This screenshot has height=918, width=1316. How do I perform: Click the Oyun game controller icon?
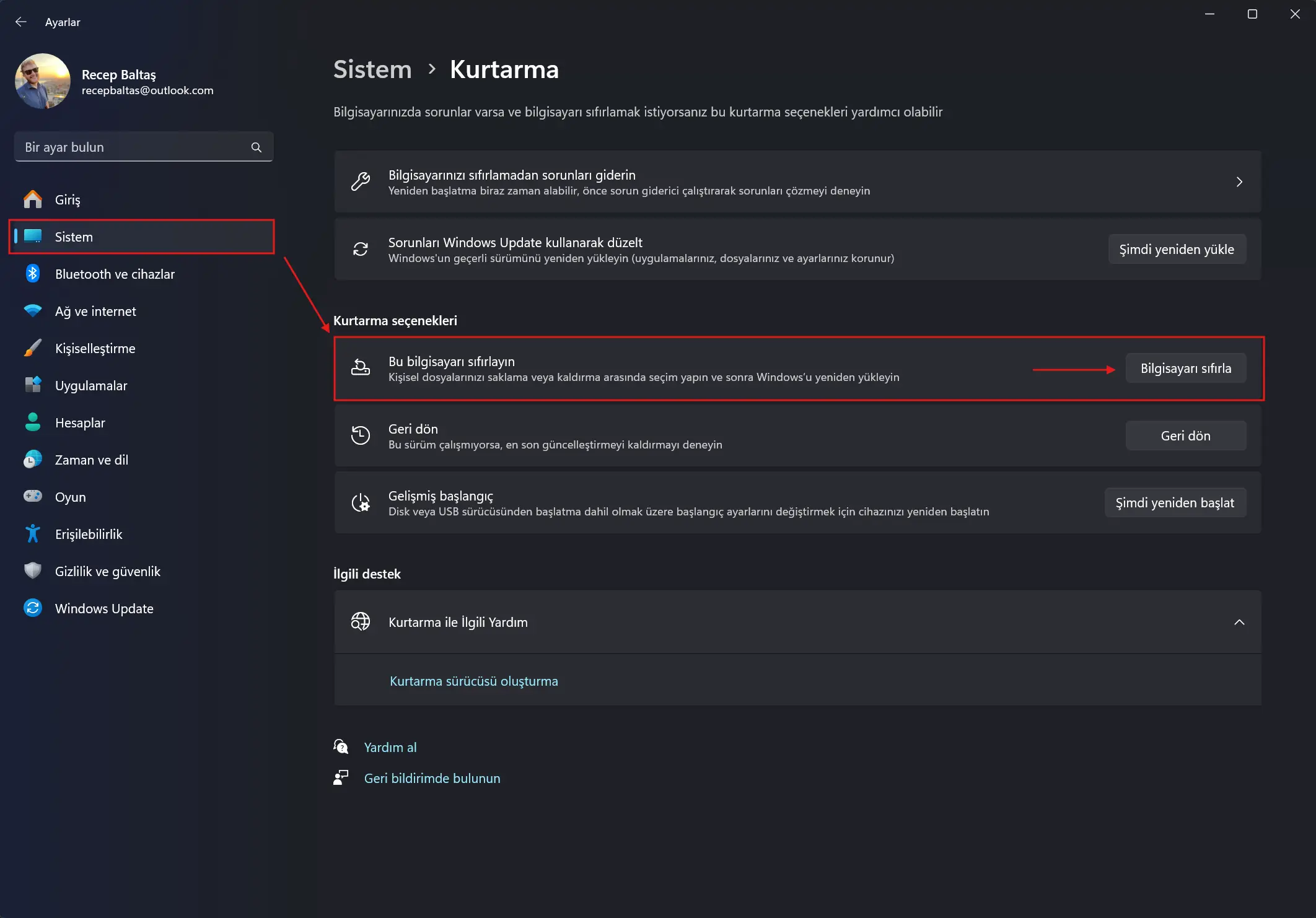33,497
